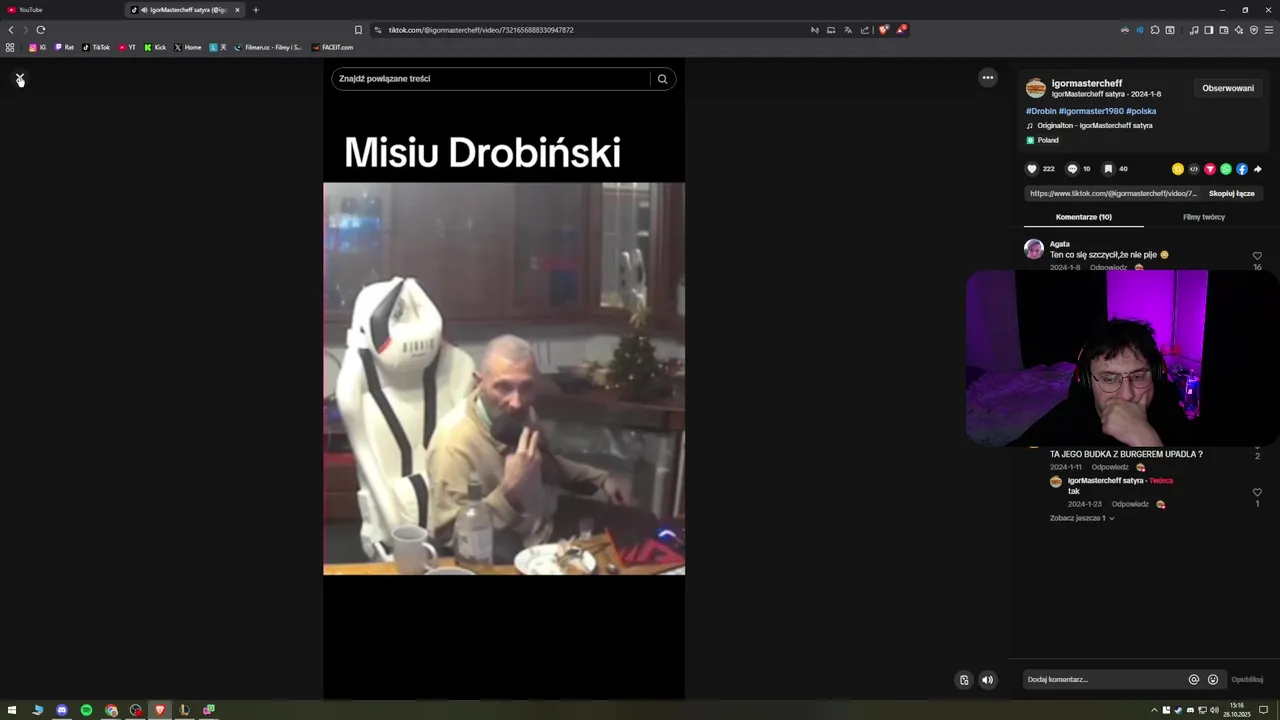Click the icon left of the volume button

[964, 680]
